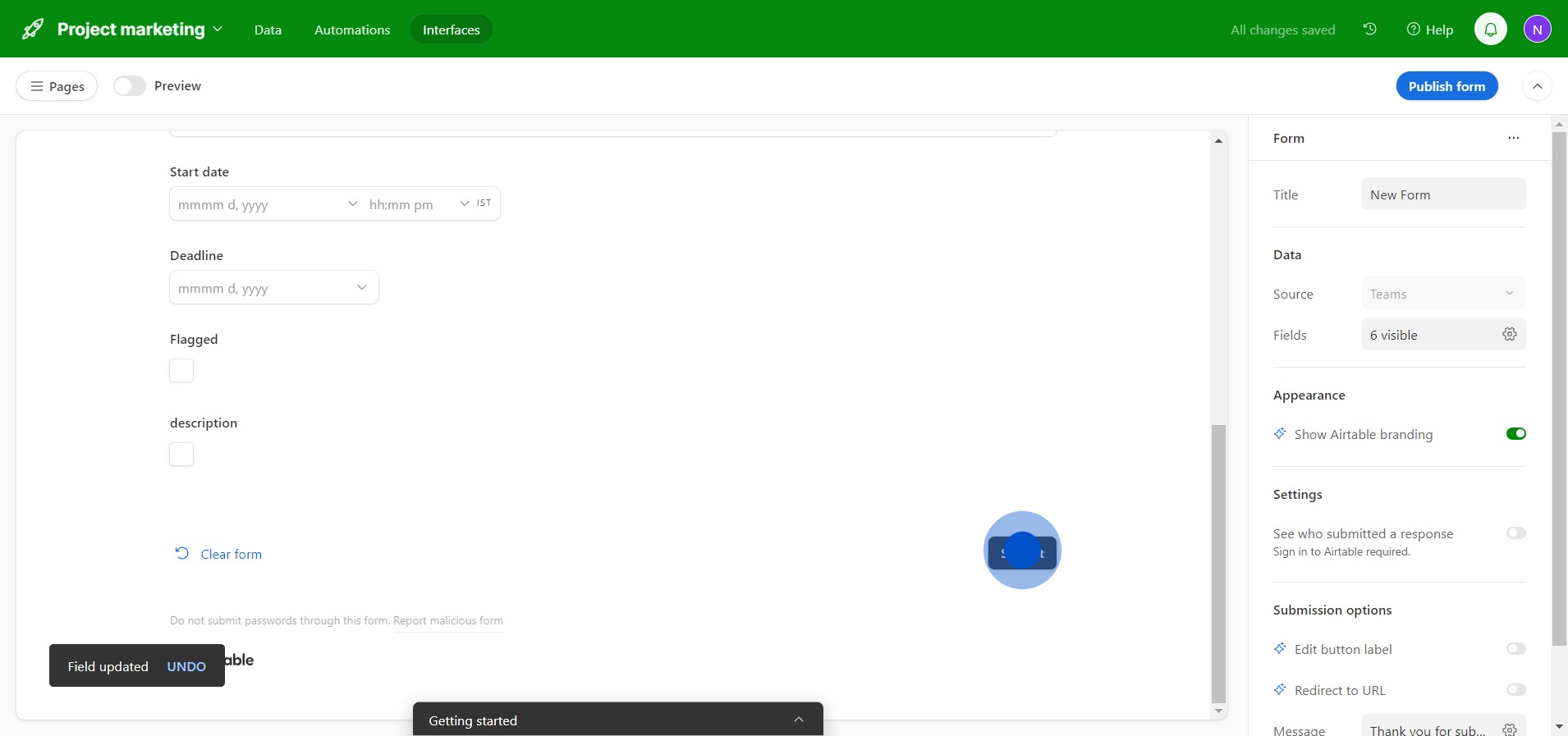Disable Show Airtable branding toggle
The height and width of the screenshot is (736, 1568).
coord(1515,434)
